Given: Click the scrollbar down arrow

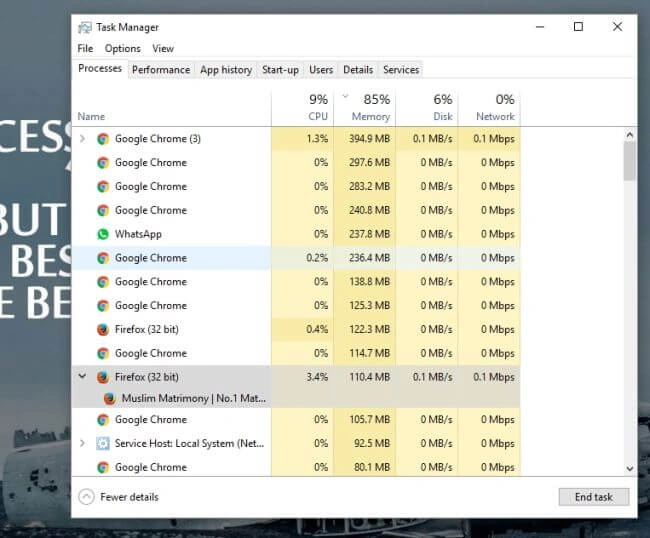Looking at the screenshot, I should pyautogui.click(x=630, y=469).
